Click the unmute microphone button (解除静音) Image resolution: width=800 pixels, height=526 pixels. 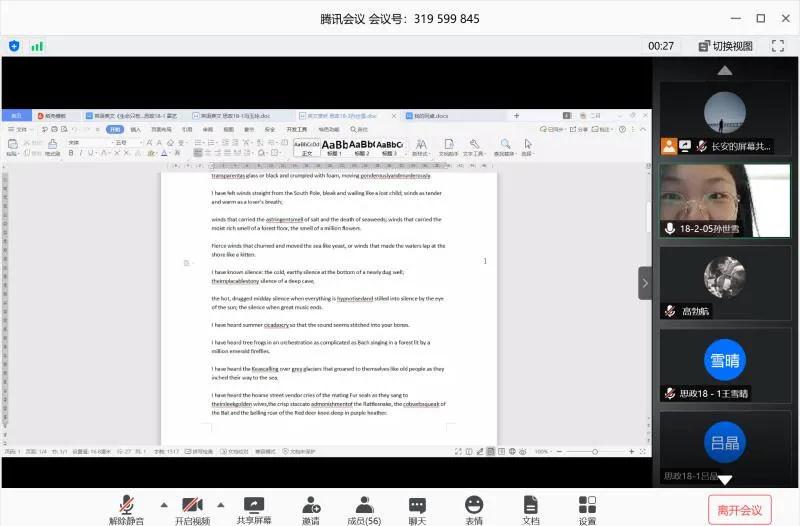[x=126, y=508]
